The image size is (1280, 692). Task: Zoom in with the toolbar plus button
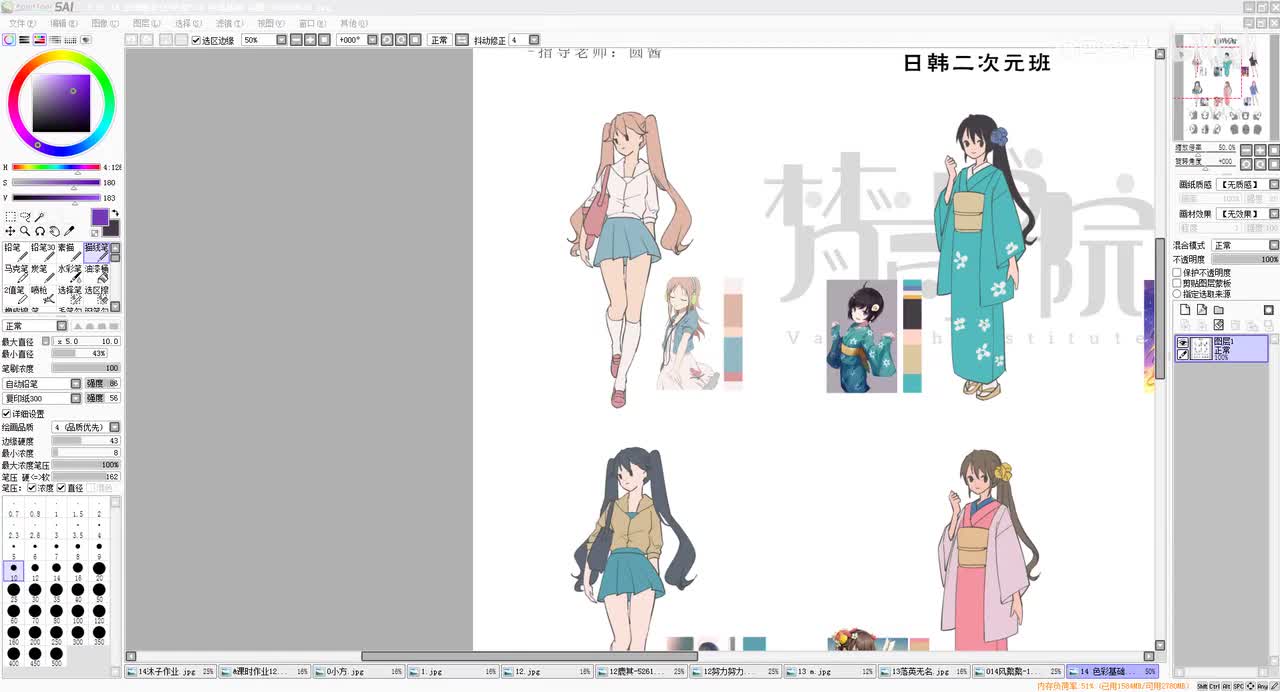pyautogui.click(x=310, y=40)
